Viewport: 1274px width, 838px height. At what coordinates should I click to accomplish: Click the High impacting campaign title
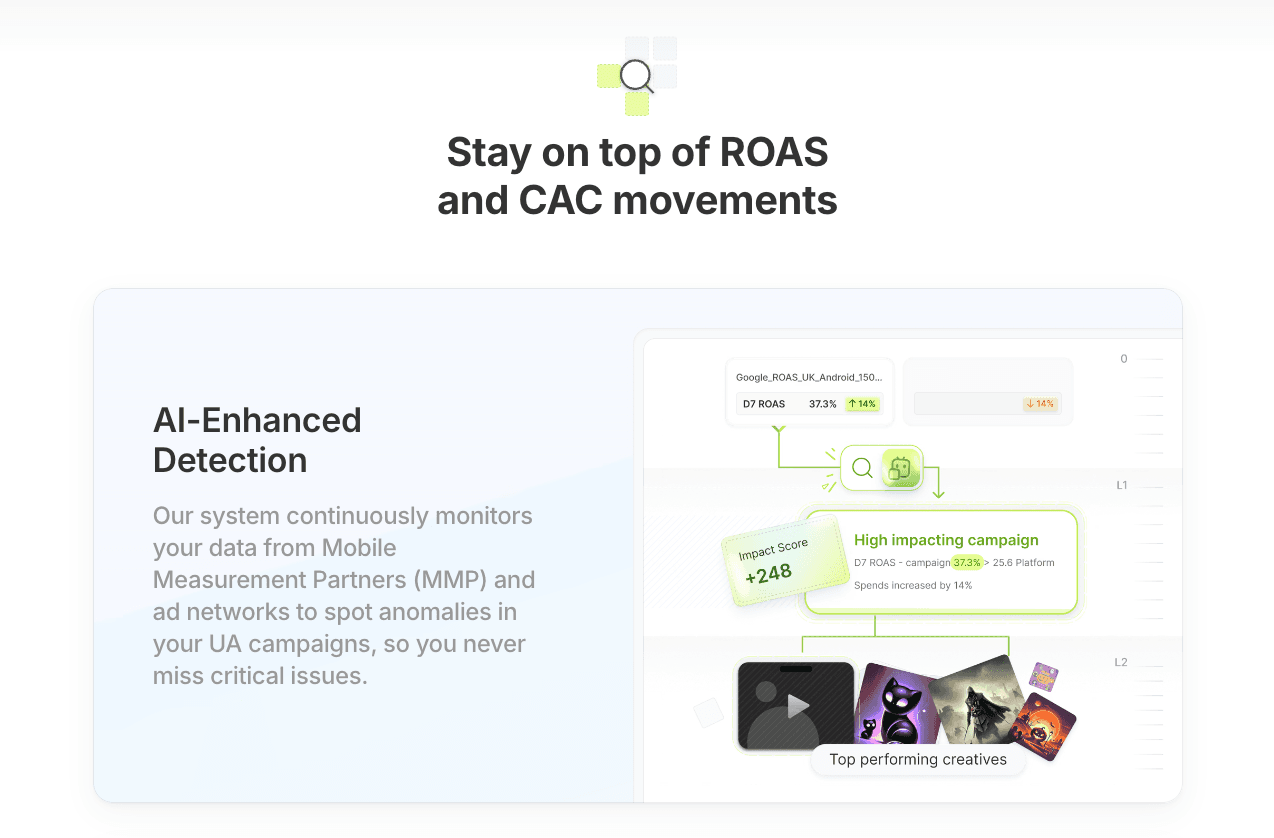(x=945, y=540)
